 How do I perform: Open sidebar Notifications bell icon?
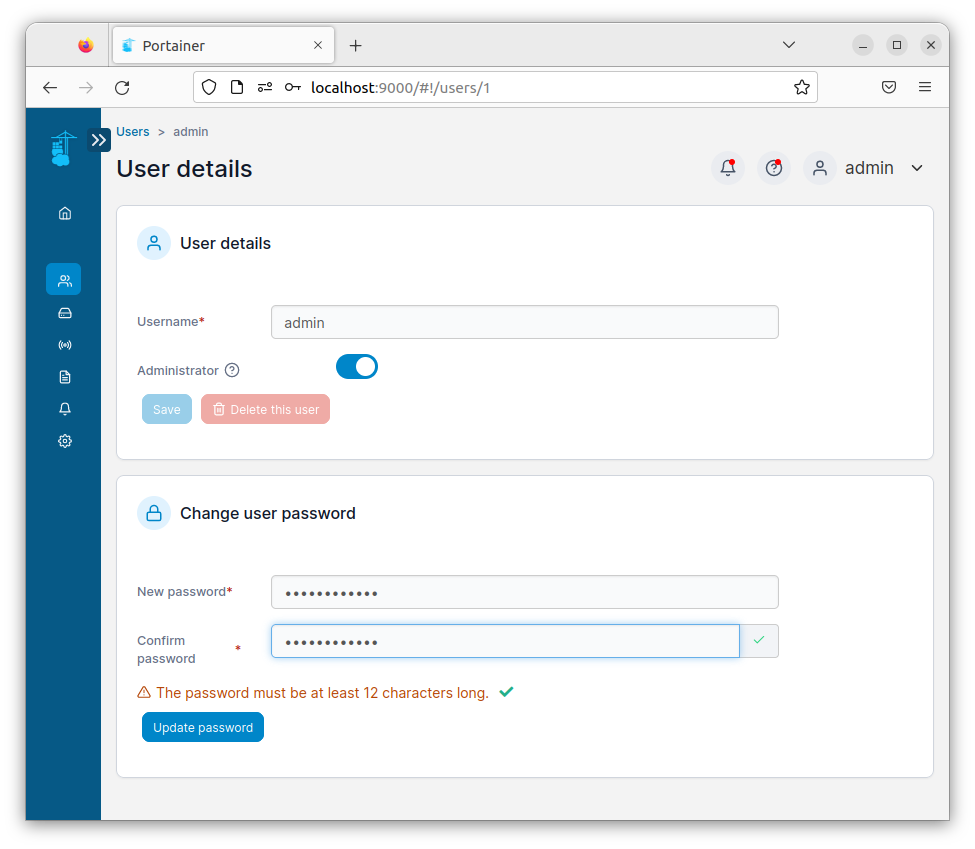pyautogui.click(x=64, y=409)
